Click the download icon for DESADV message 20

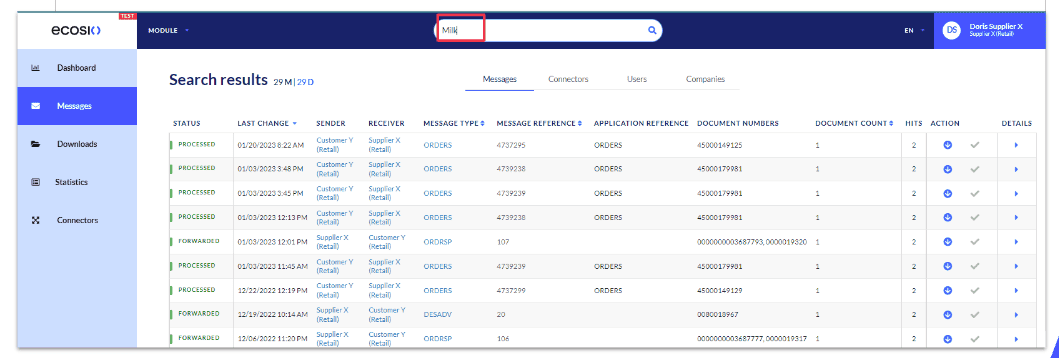tap(947, 315)
